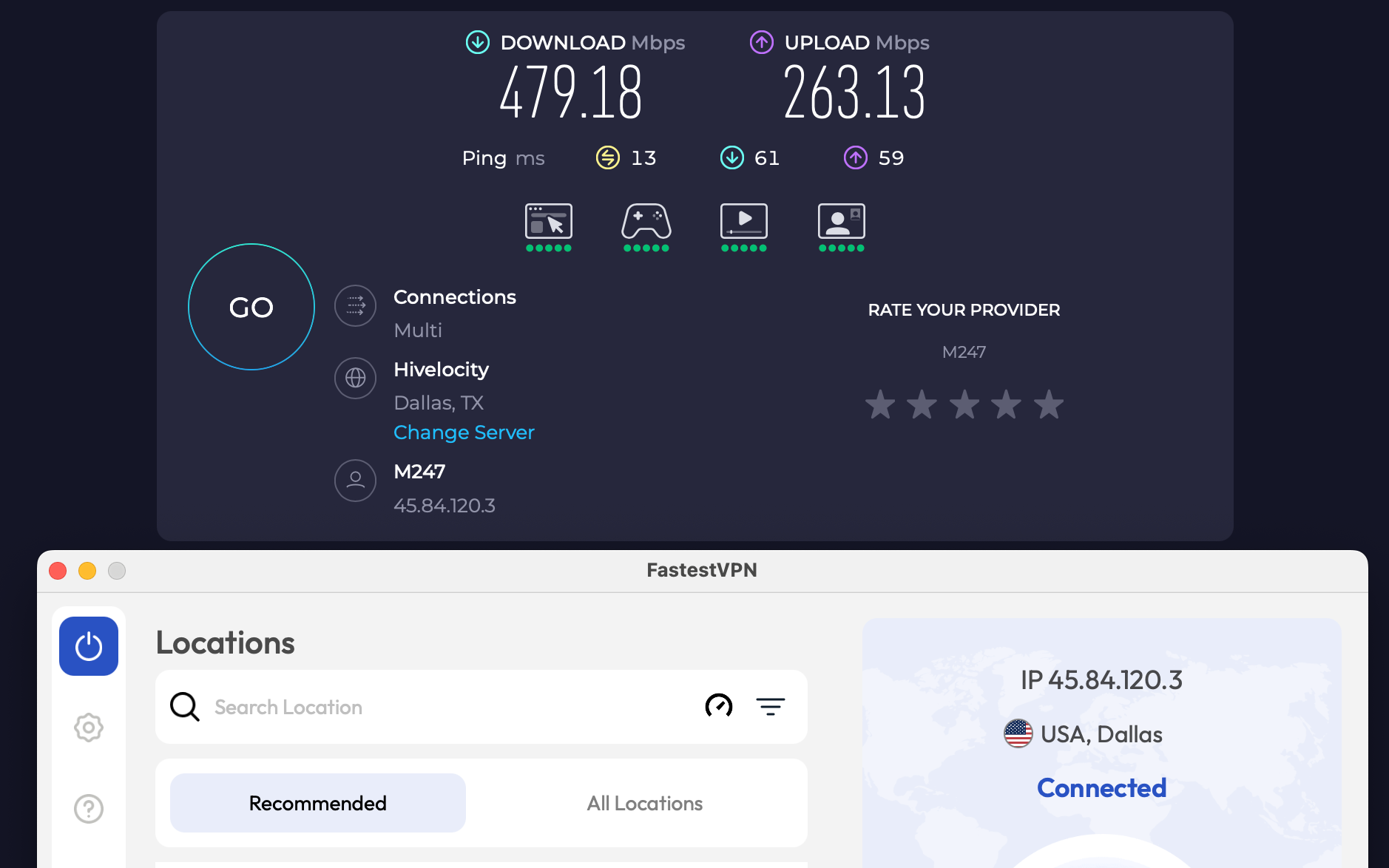Viewport: 1389px width, 868px height.
Task: Click the IP 45.84.120.3 text in FastestVPN
Action: [1102, 680]
